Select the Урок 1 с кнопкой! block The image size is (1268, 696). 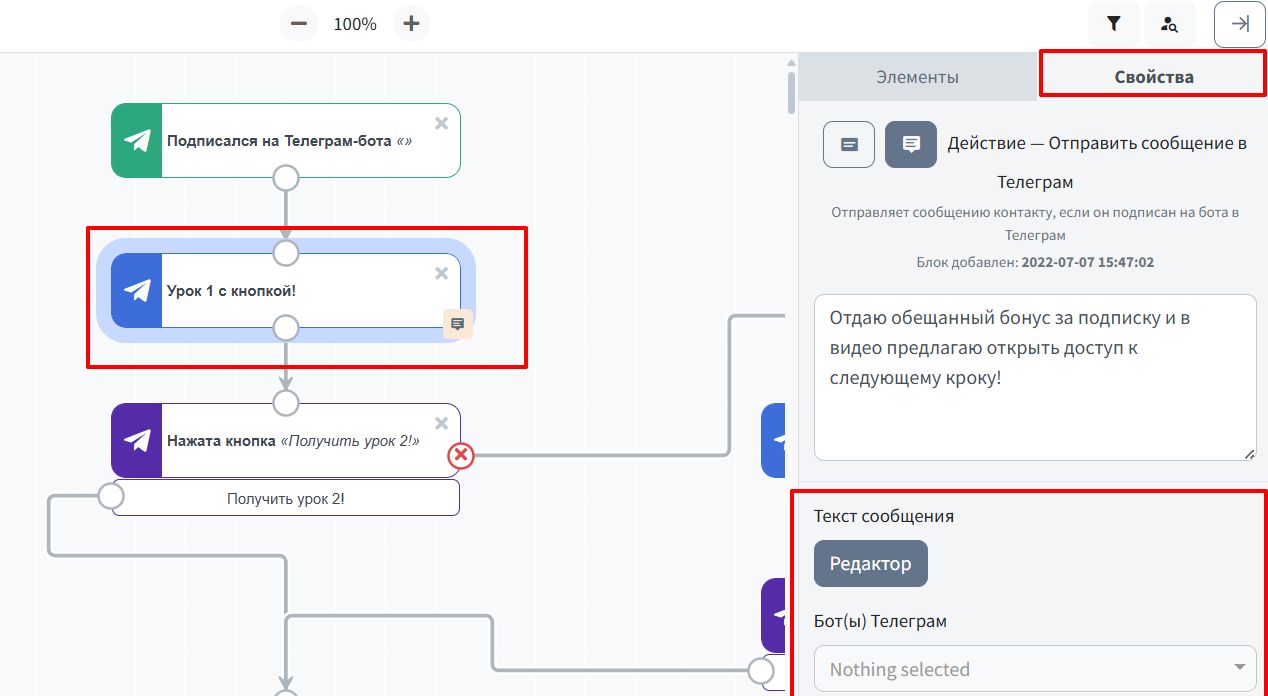pos(286,291)
